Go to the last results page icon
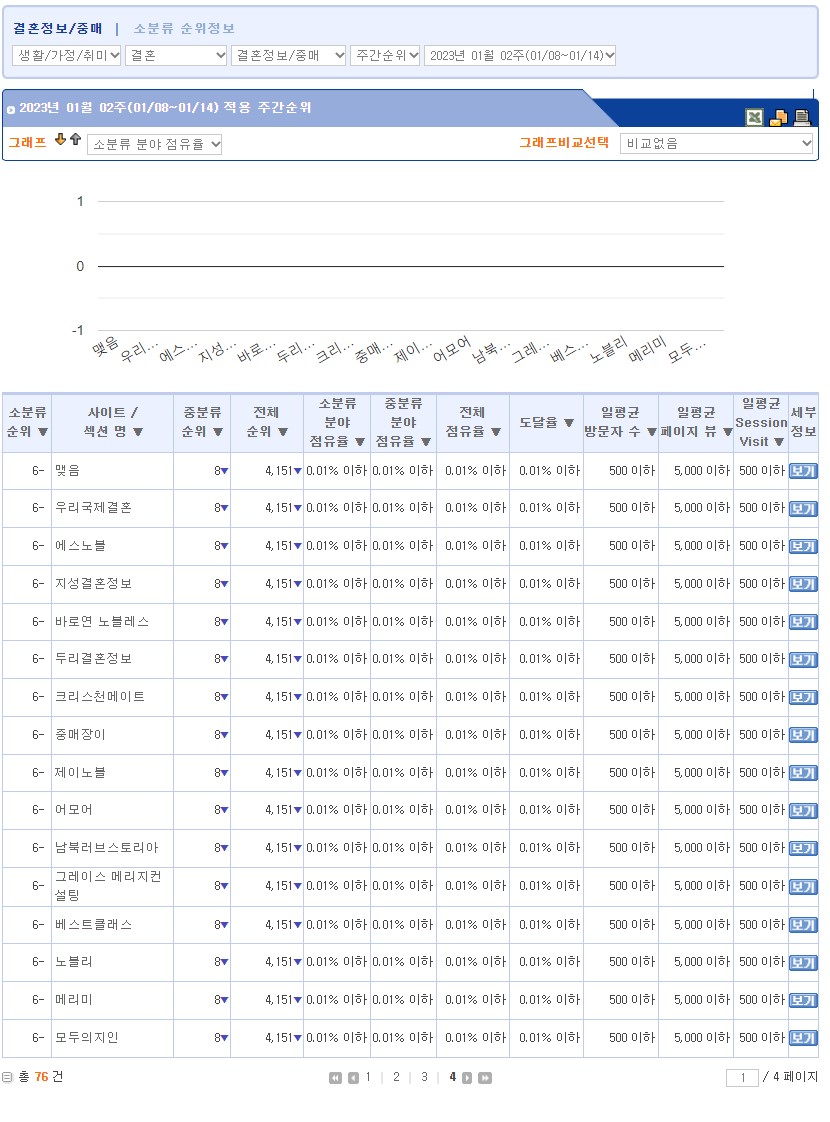This screenshot has width=830, height=1122. (485, 1078)
